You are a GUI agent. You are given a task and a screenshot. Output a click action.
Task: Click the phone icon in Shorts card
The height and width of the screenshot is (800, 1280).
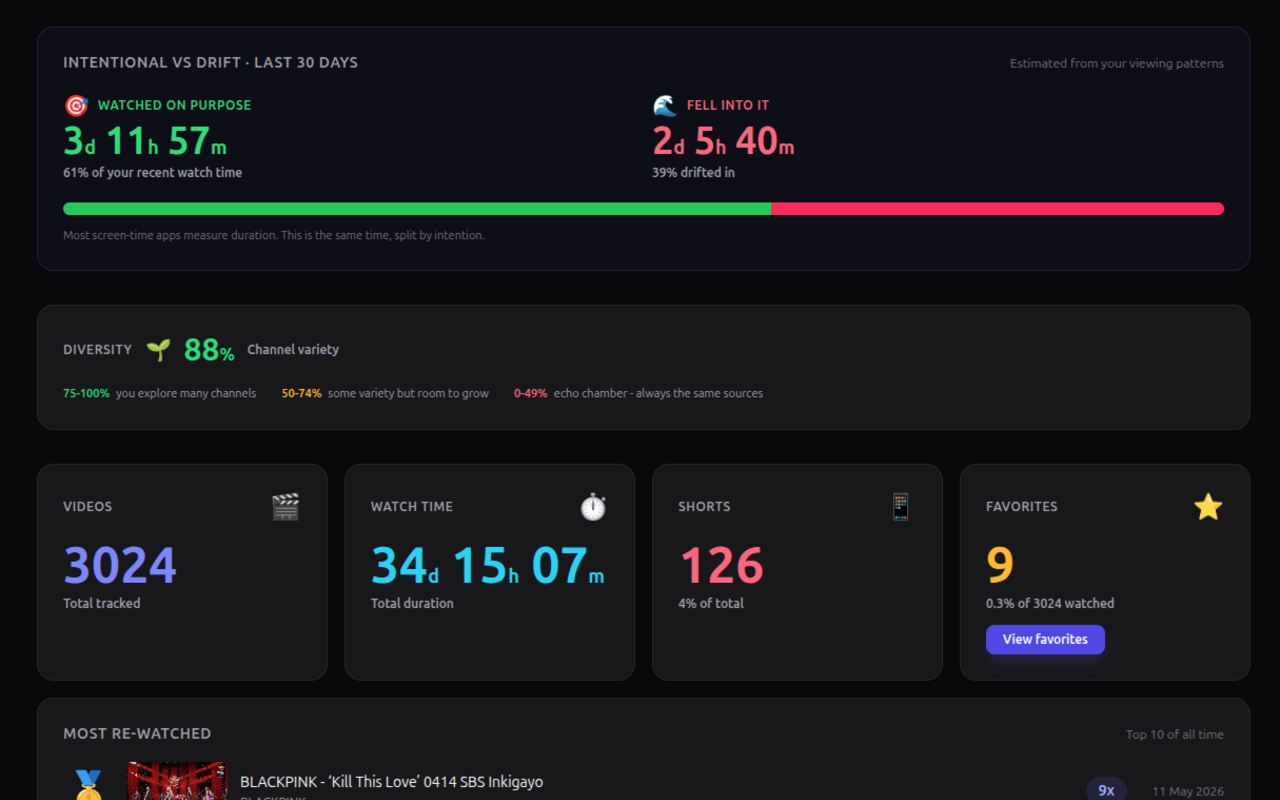click(x=901, y=507)
